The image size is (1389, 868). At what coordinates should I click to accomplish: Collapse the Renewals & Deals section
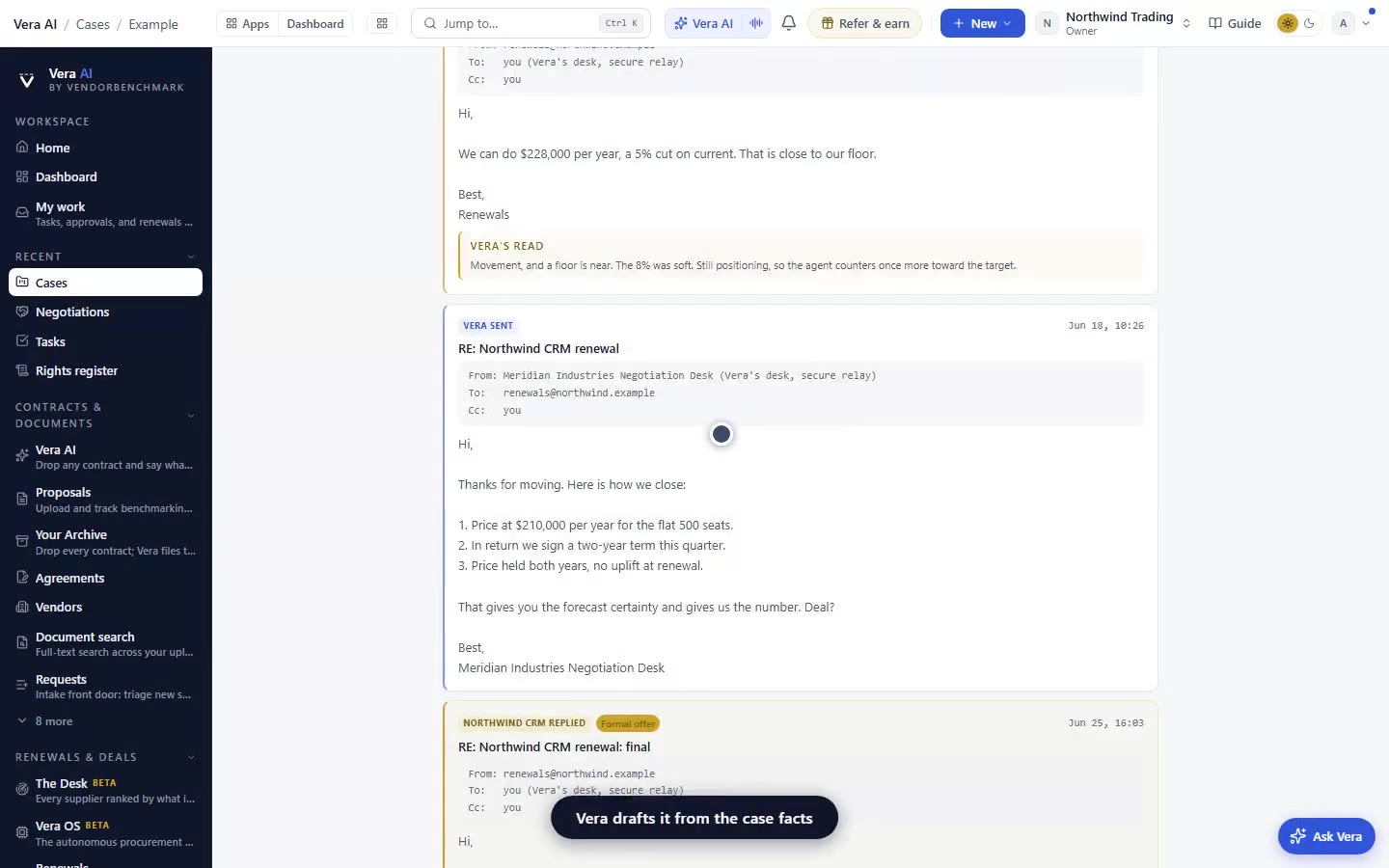click(191, 757)
